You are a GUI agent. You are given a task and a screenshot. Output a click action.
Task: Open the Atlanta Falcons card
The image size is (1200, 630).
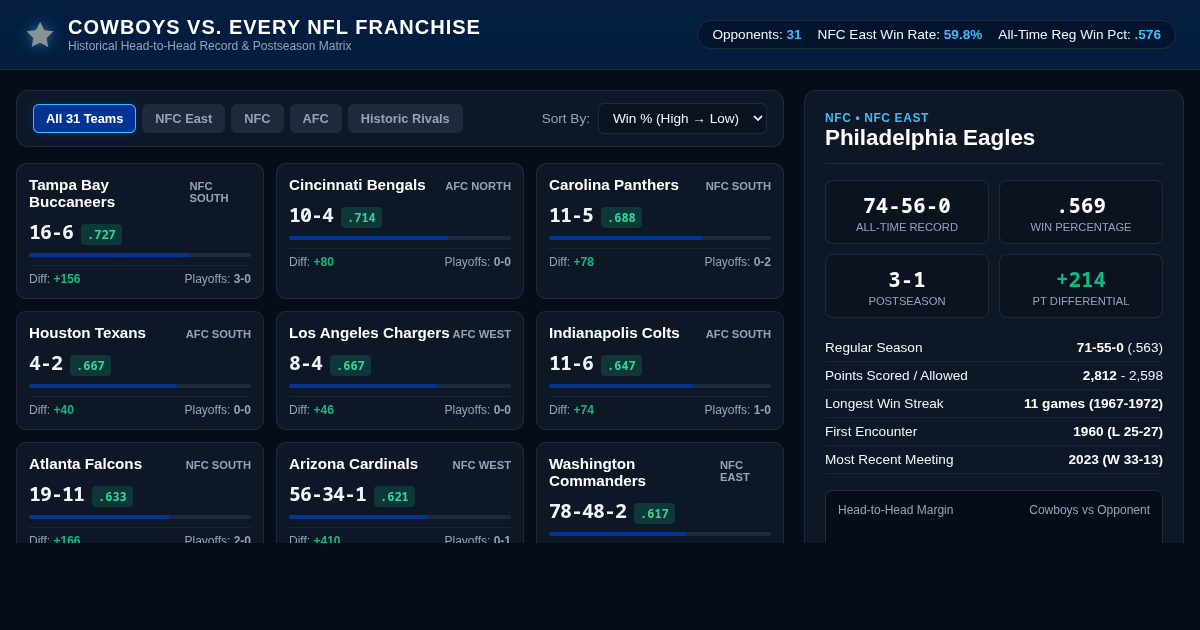tap(140, 493)
